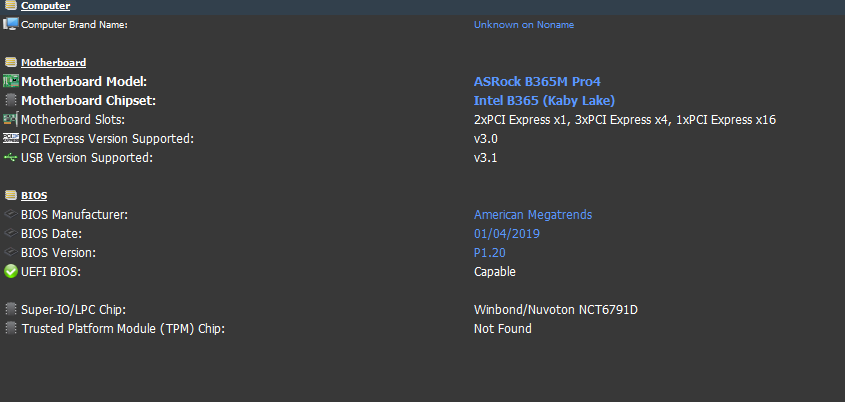
Task: Select the Motherboard Chipset chip icon
Action: point(10,100)
